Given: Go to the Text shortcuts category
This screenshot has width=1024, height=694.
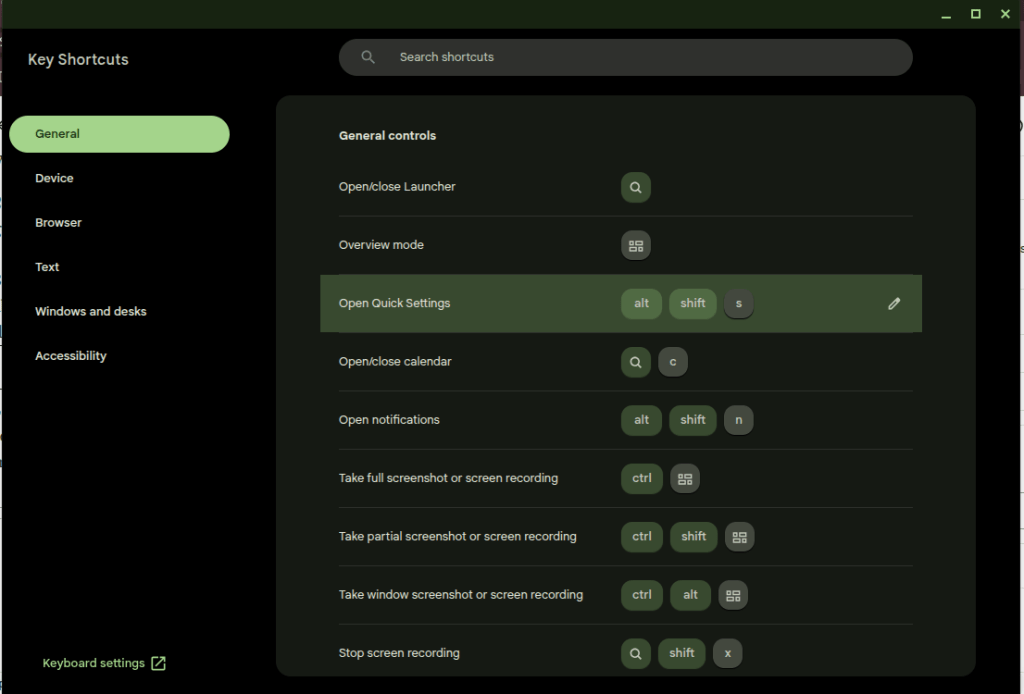Looking at the screenshot, I should (48, 267).
